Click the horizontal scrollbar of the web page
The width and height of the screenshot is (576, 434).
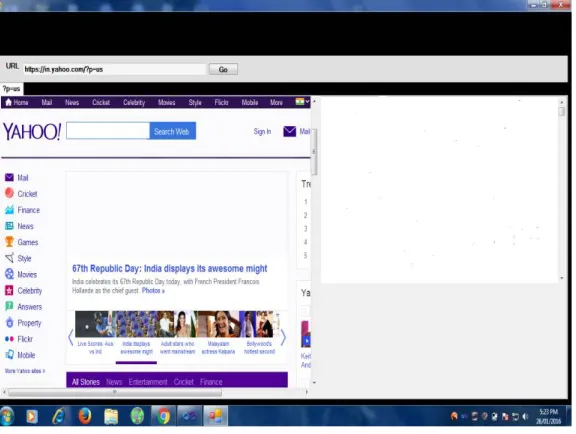(x=115, y=392)
